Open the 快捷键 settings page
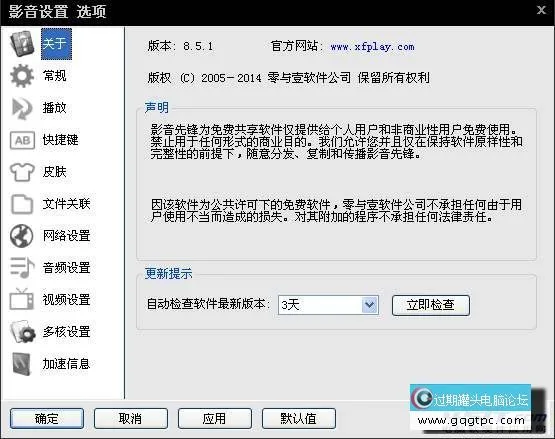Viewport: 555px width, 439px height. click(61, 140)
